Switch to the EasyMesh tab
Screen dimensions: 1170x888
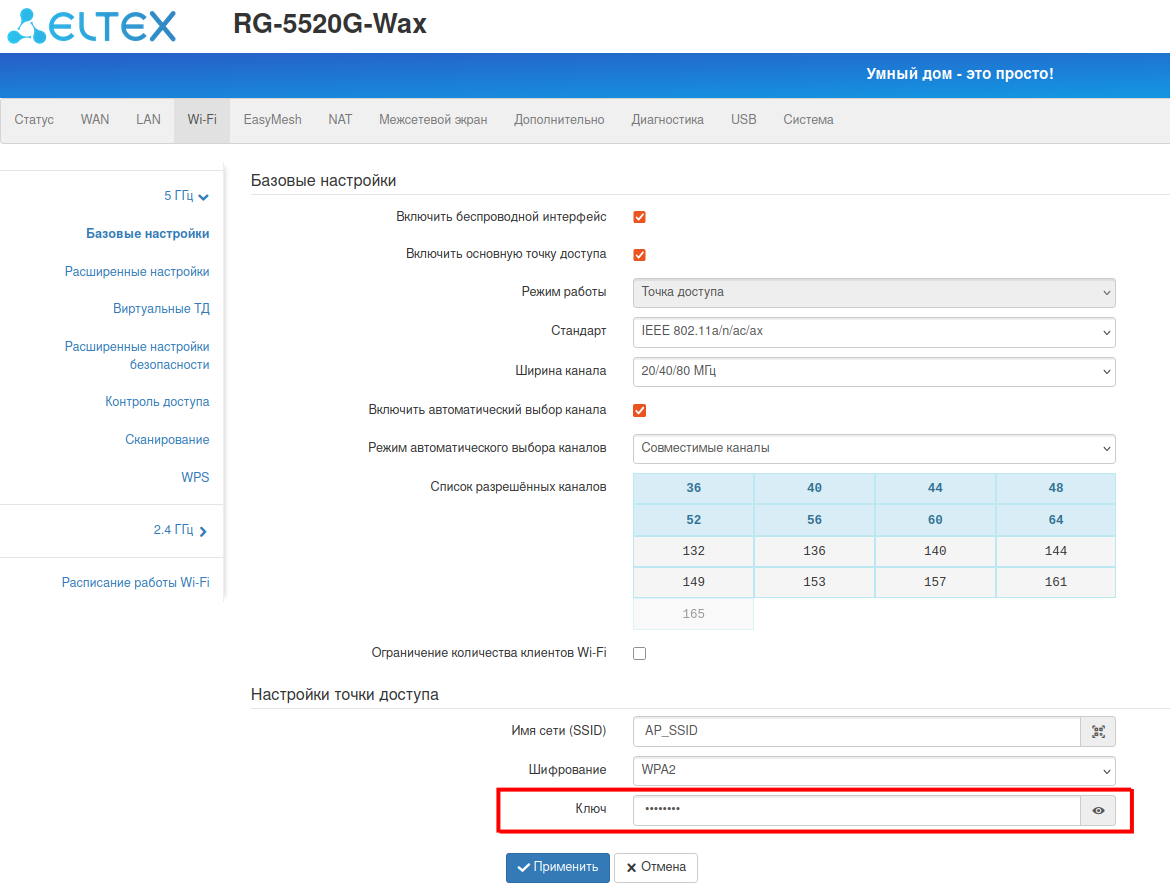[272, 120]
